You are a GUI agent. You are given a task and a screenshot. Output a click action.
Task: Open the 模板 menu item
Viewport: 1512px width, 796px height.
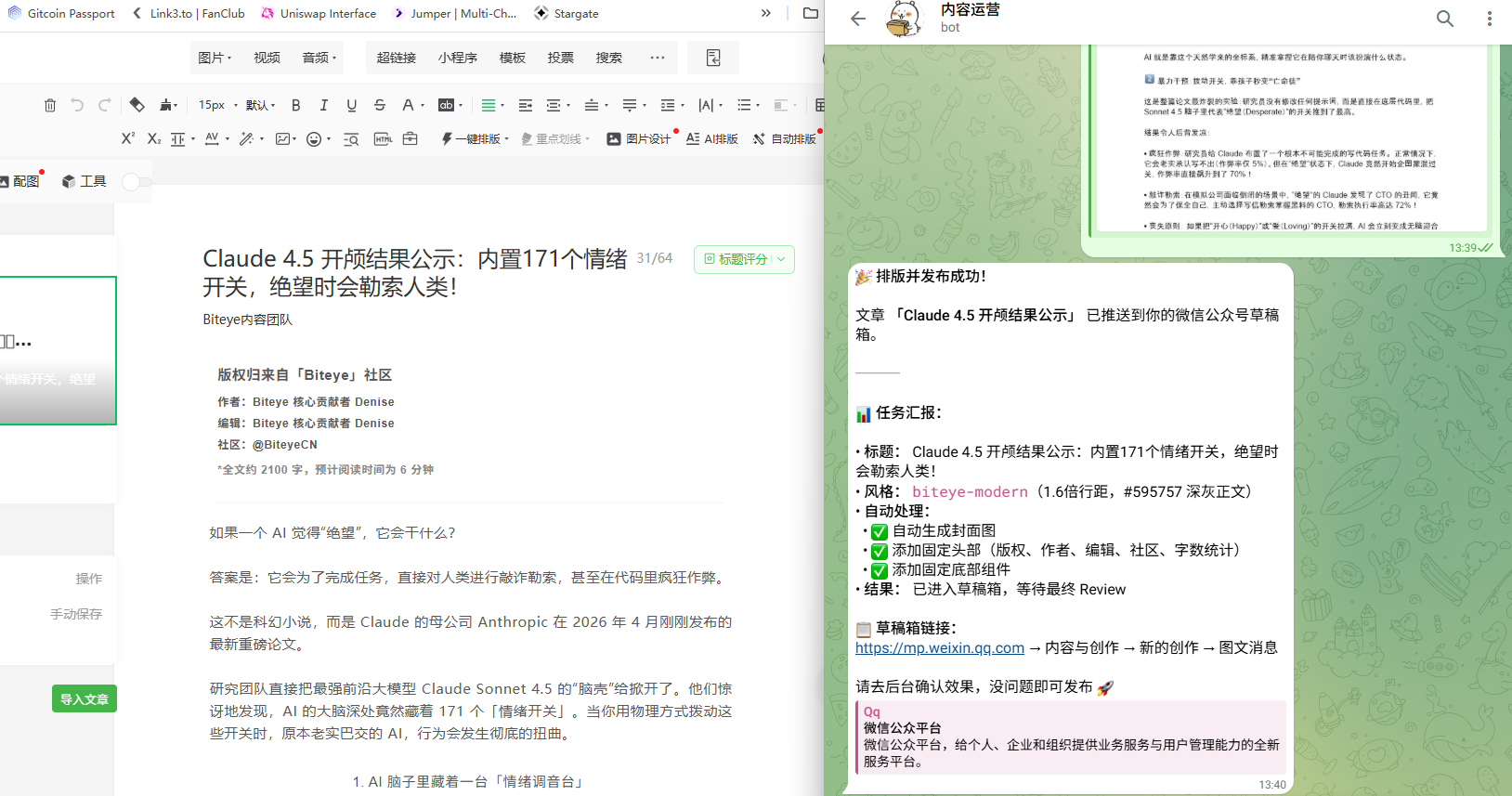pyautogui.click(x=512, y=58)
